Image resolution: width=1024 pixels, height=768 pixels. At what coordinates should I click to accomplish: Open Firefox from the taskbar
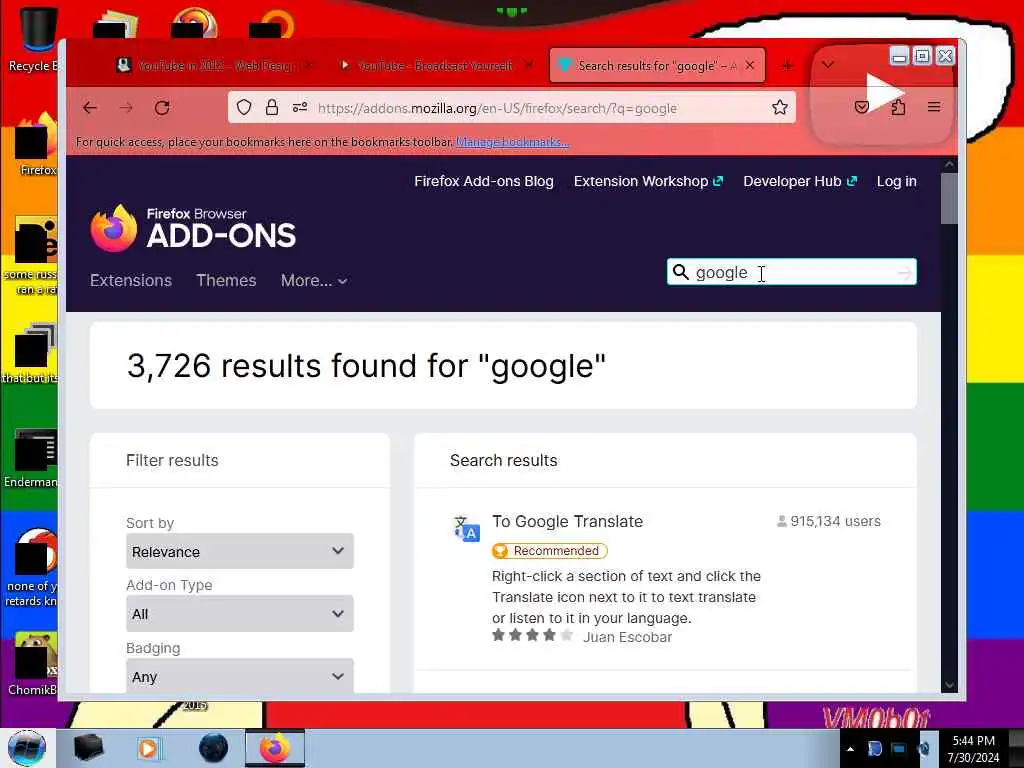click(x=275, y=748)
